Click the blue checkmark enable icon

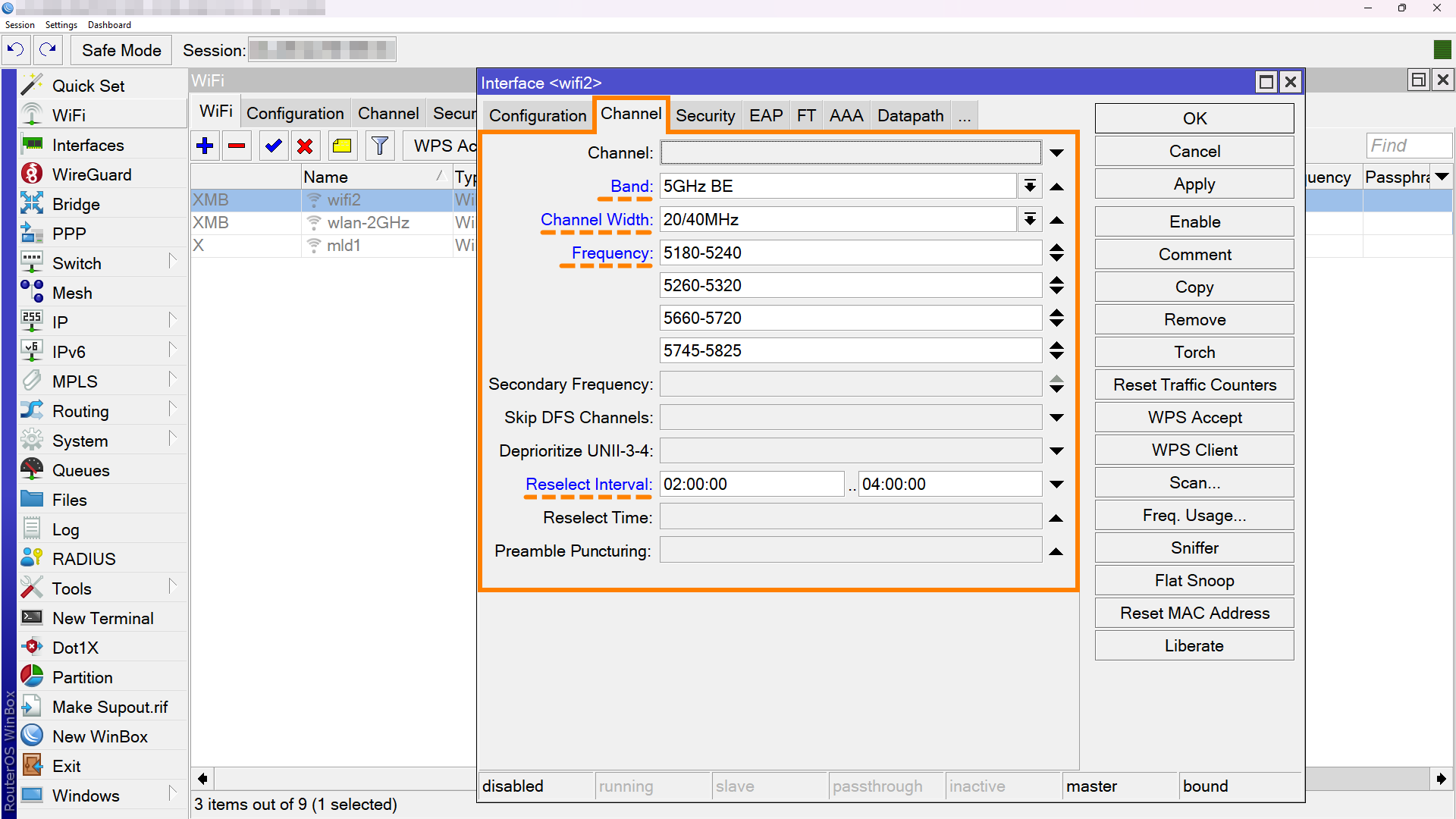pyautogui.click(x=273, y=146)
